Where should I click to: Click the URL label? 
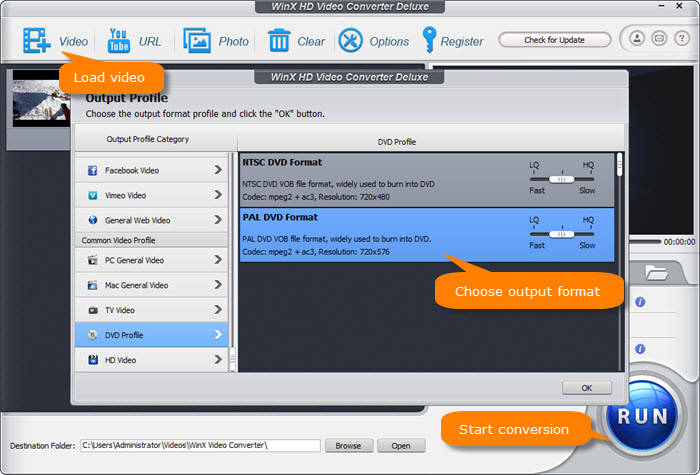click(x=150, y=42)
